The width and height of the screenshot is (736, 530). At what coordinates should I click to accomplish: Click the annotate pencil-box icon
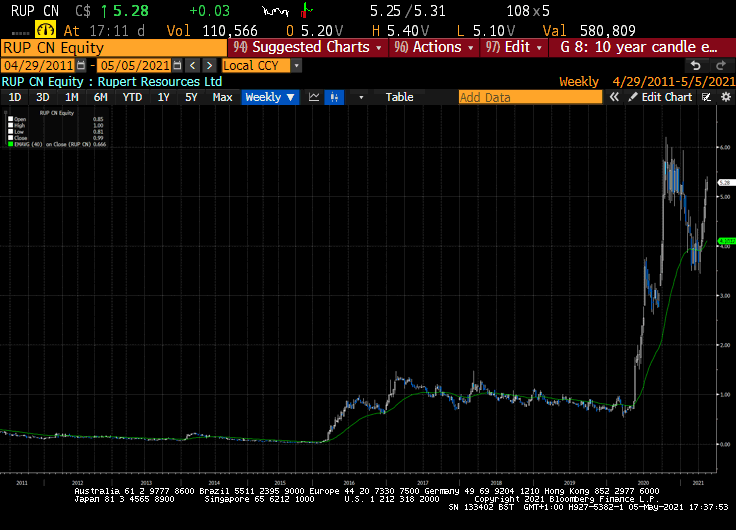707,97
